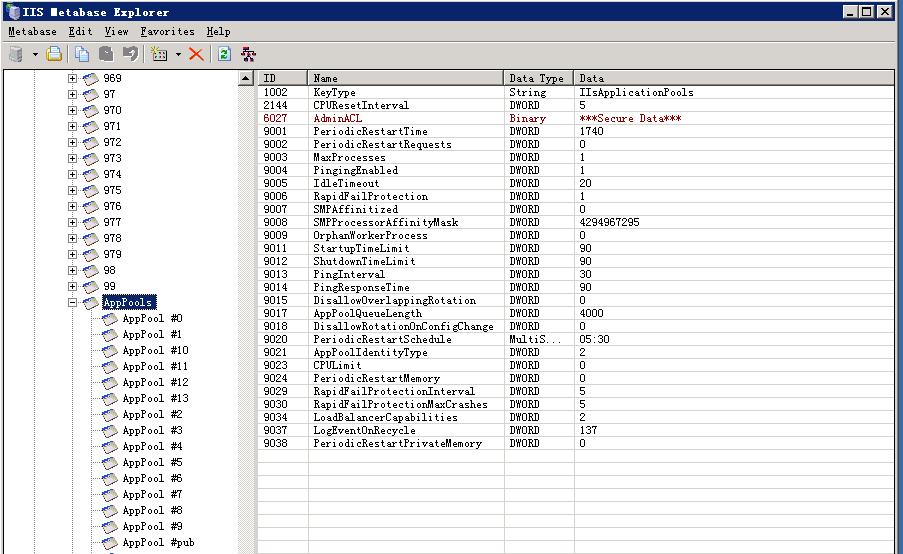Viewport: 903px width, 554px height.
Task: Select the AppPool #9 tree item
Action: click(x=152, y=526)
